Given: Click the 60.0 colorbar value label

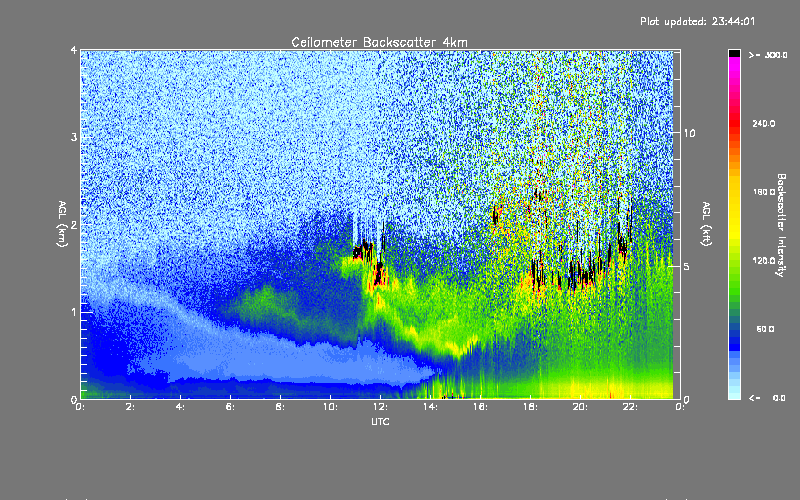Looking at the screenshot, I should [x=765, y=330].
